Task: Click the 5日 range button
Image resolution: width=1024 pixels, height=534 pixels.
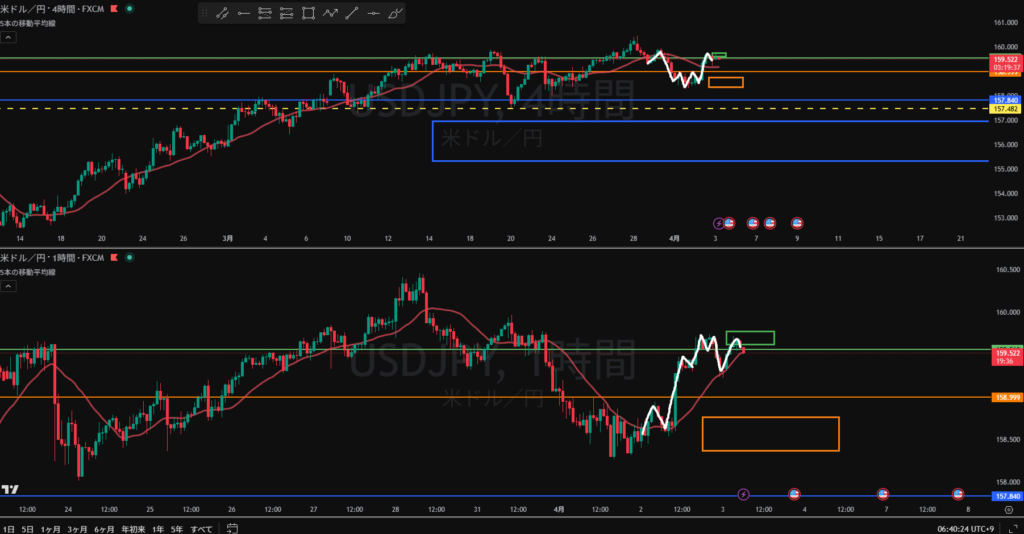Action: coord(28,527)
